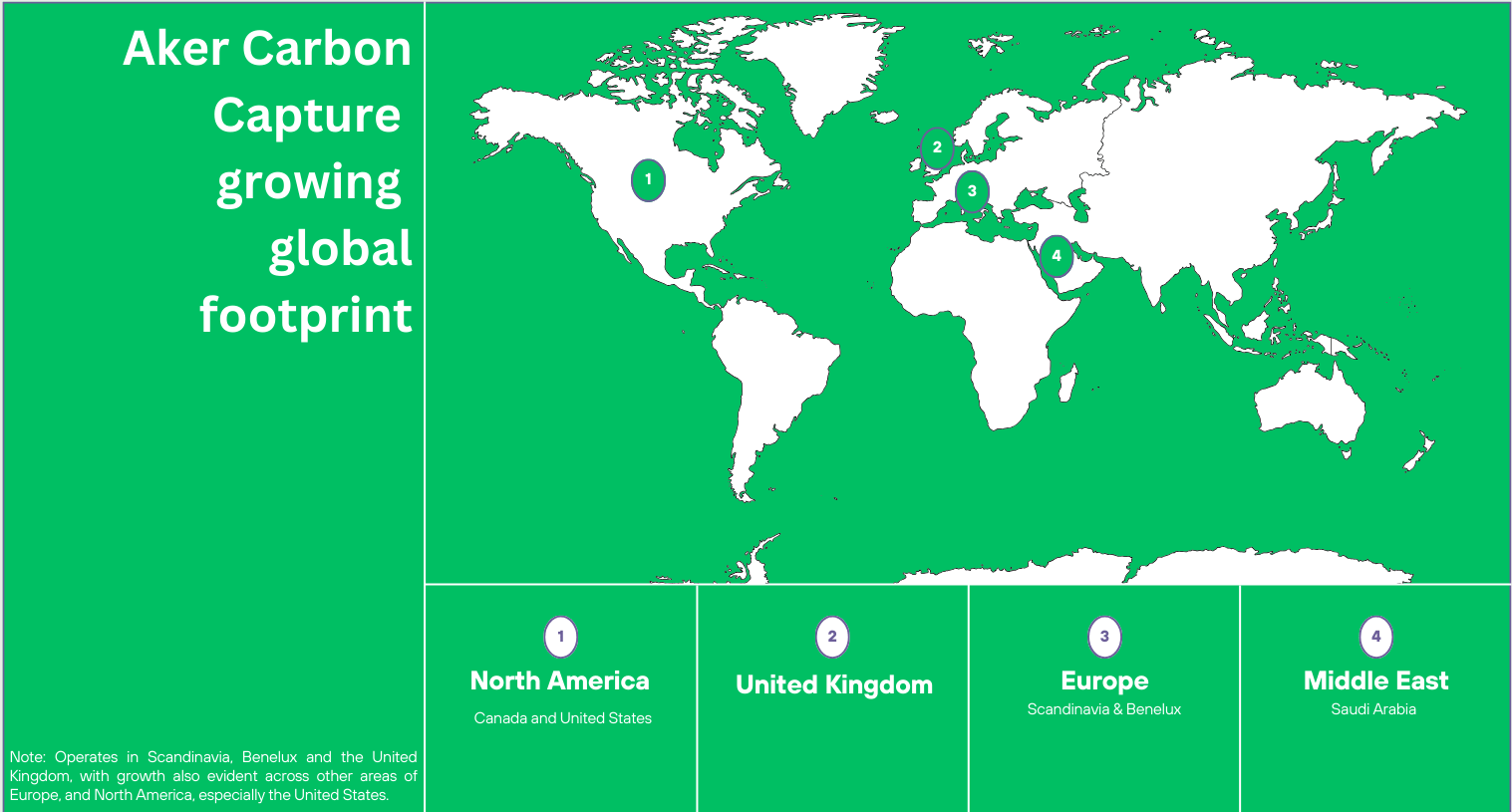Click 'Scandinavia & Benelux' caption
1512x812 pixels.
1104,709
